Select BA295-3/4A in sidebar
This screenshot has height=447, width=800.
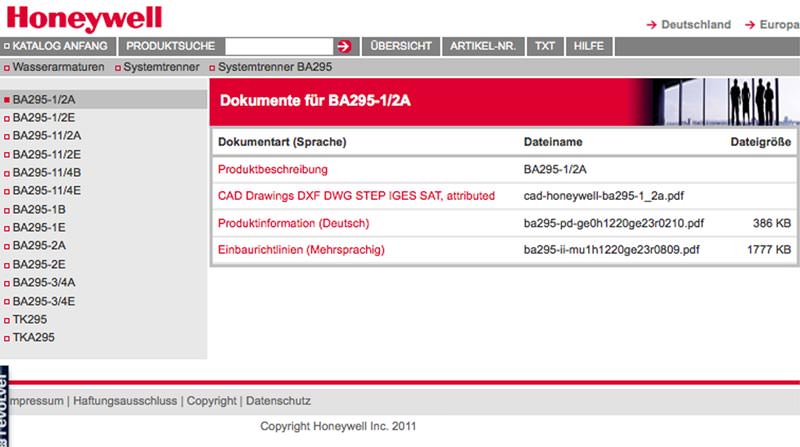(x=44, y=283)
